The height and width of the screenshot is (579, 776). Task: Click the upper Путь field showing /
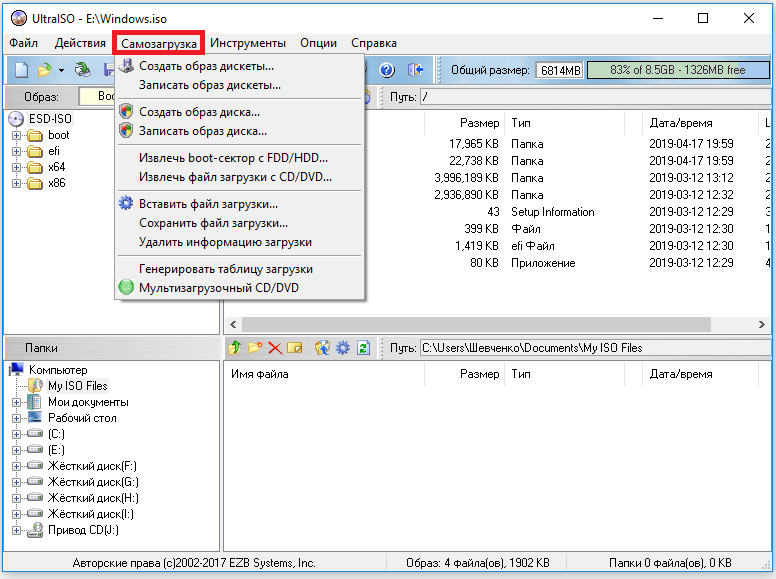pos(595,97)
